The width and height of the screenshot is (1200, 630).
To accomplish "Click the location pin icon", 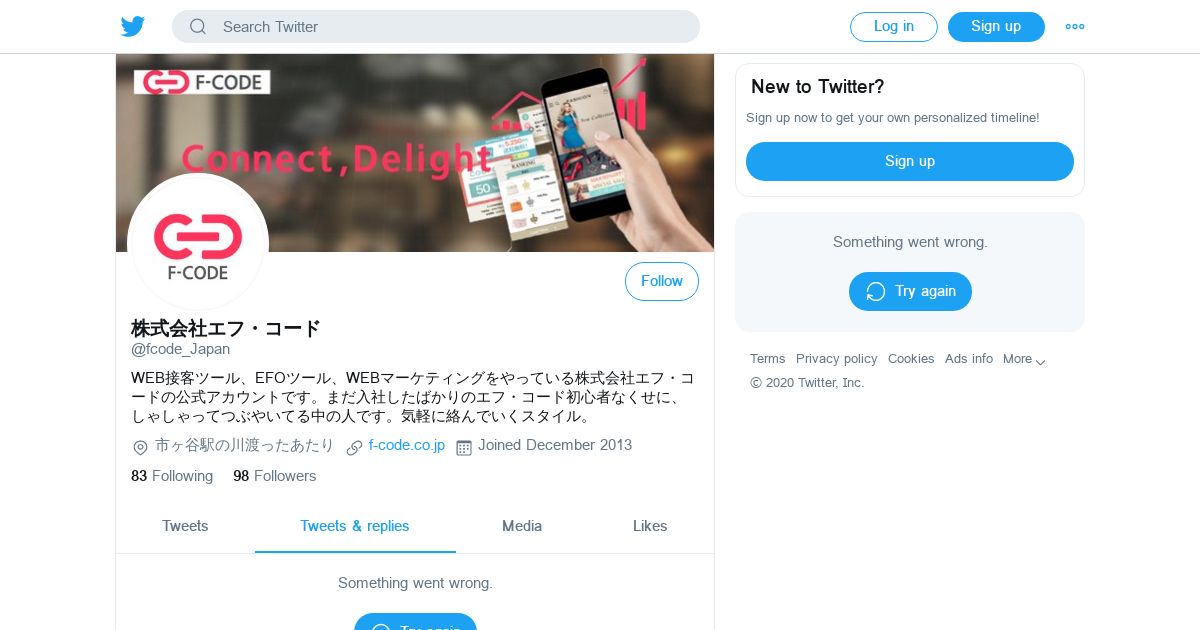I will [140, 447].
